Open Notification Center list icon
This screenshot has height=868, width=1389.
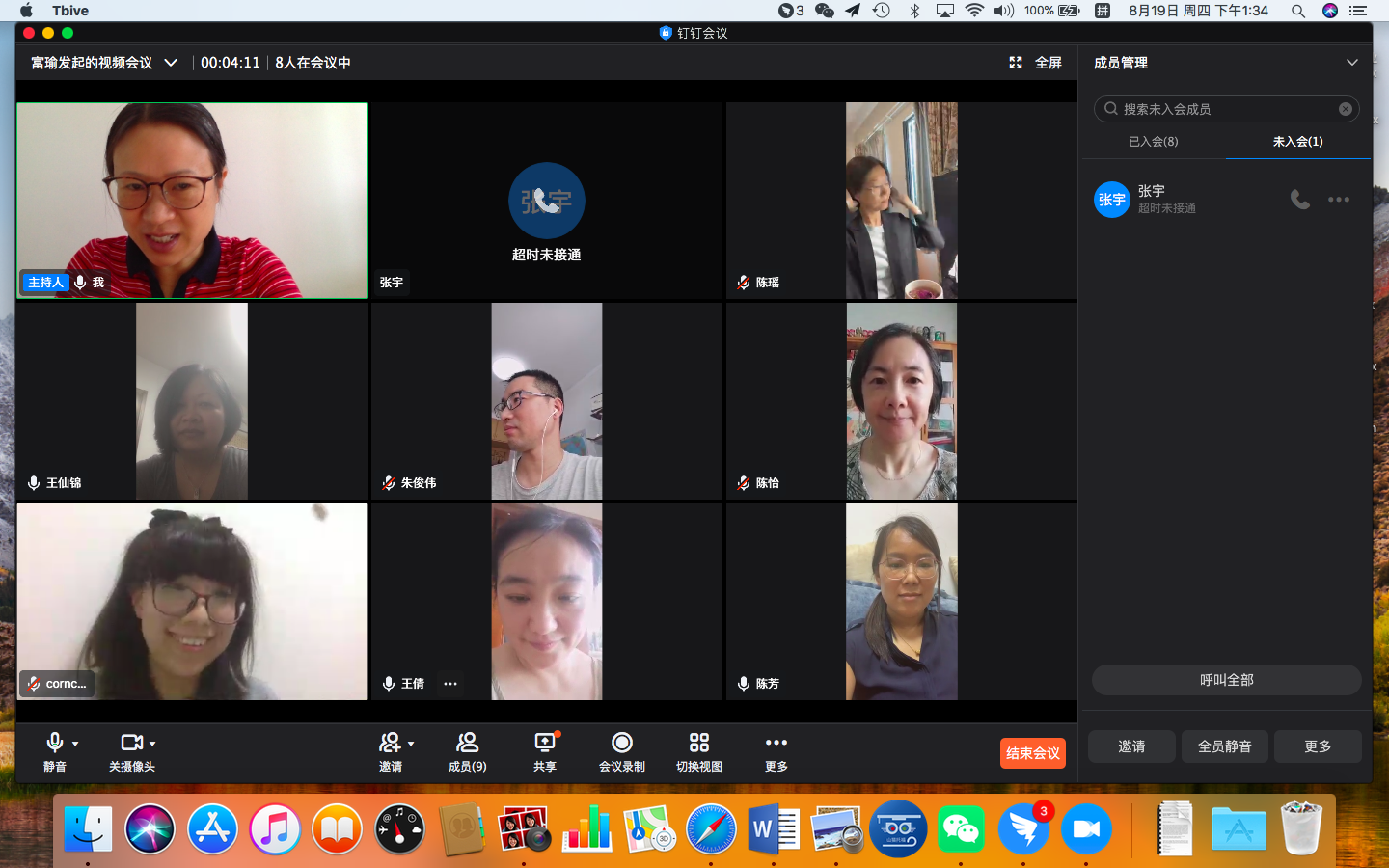(x=1358, y=11)
